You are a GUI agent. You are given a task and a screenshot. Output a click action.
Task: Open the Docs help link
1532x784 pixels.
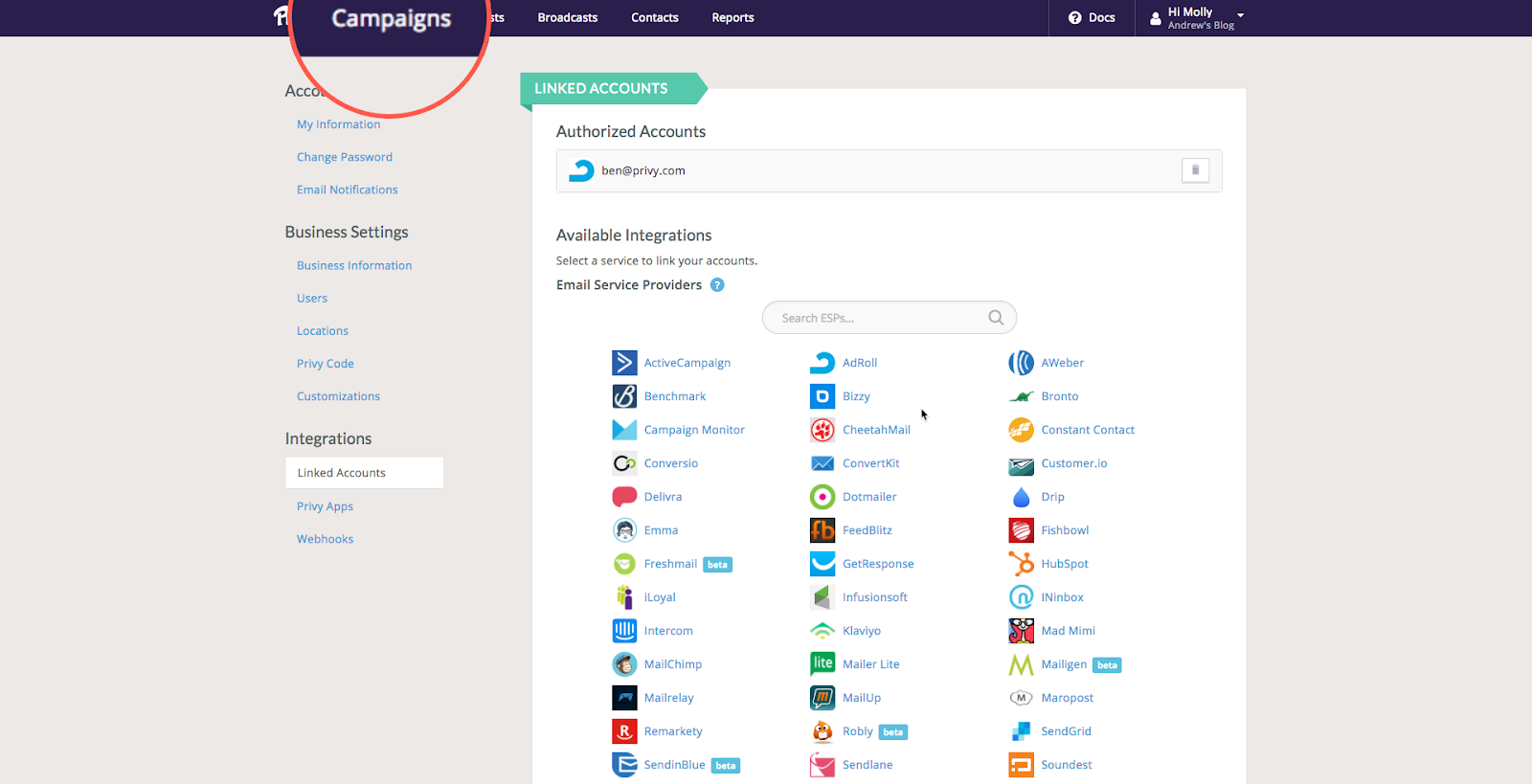click(x=1092, y=17)
